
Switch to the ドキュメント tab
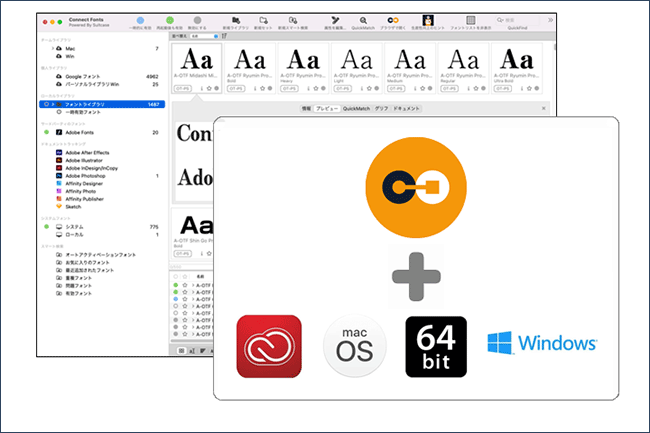pyautogui.click(x=406, y=109)
